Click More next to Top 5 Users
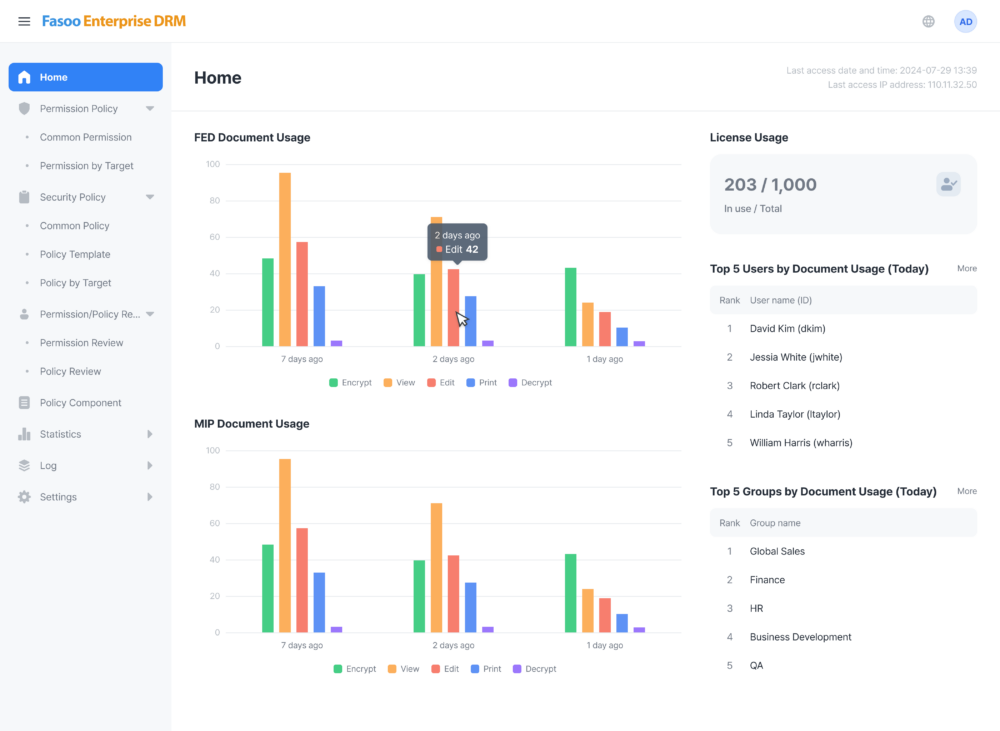 967,269
